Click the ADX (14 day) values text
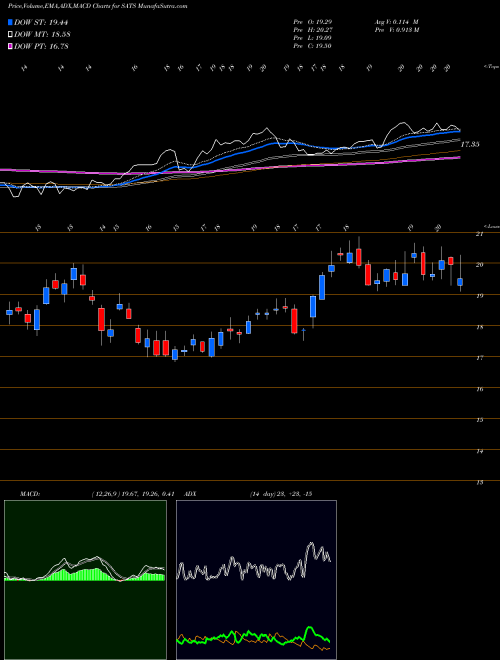This screenshot has height=660, width=500. click(280, 494)
